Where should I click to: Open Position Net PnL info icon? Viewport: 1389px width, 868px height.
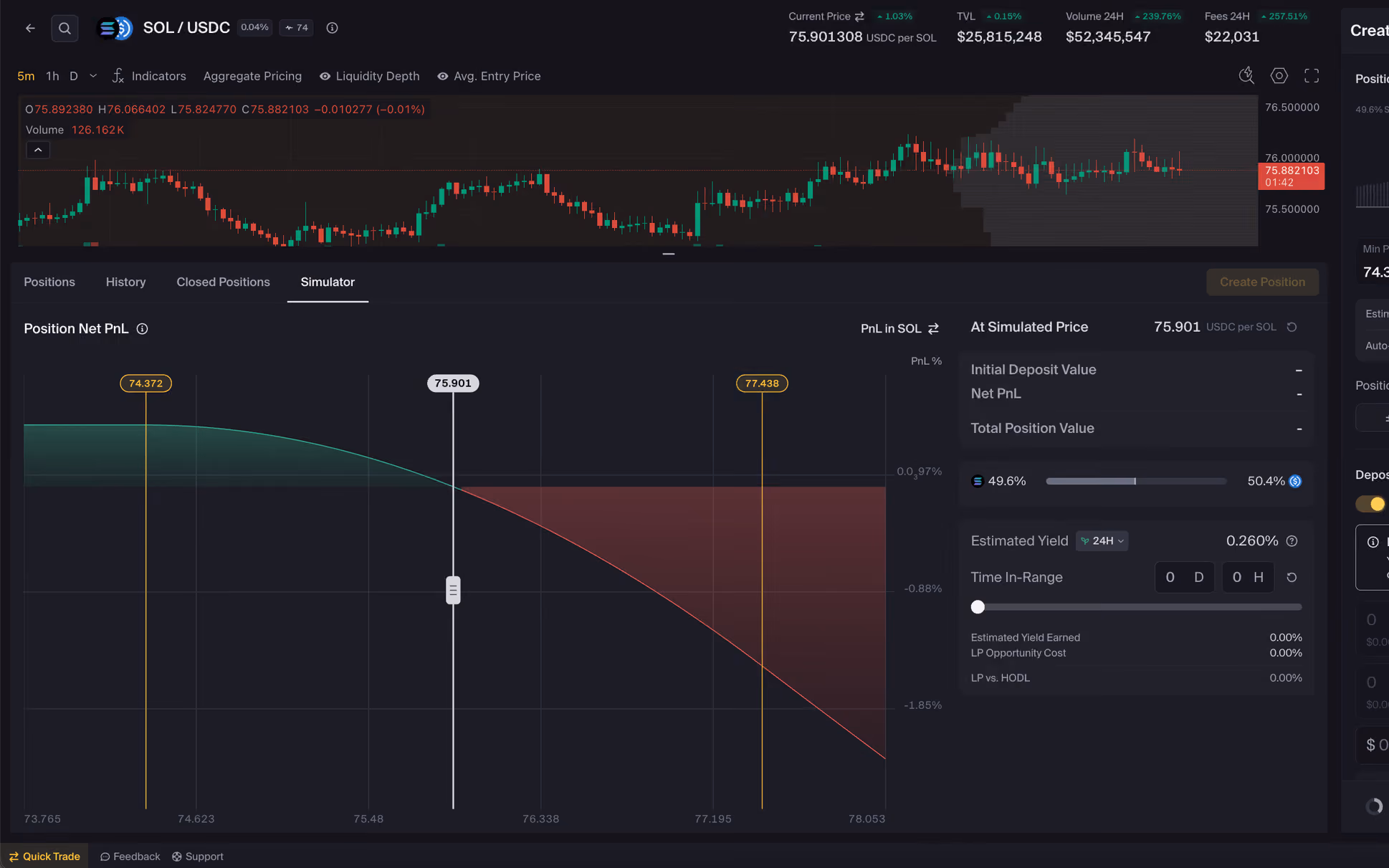coord(142,329)
